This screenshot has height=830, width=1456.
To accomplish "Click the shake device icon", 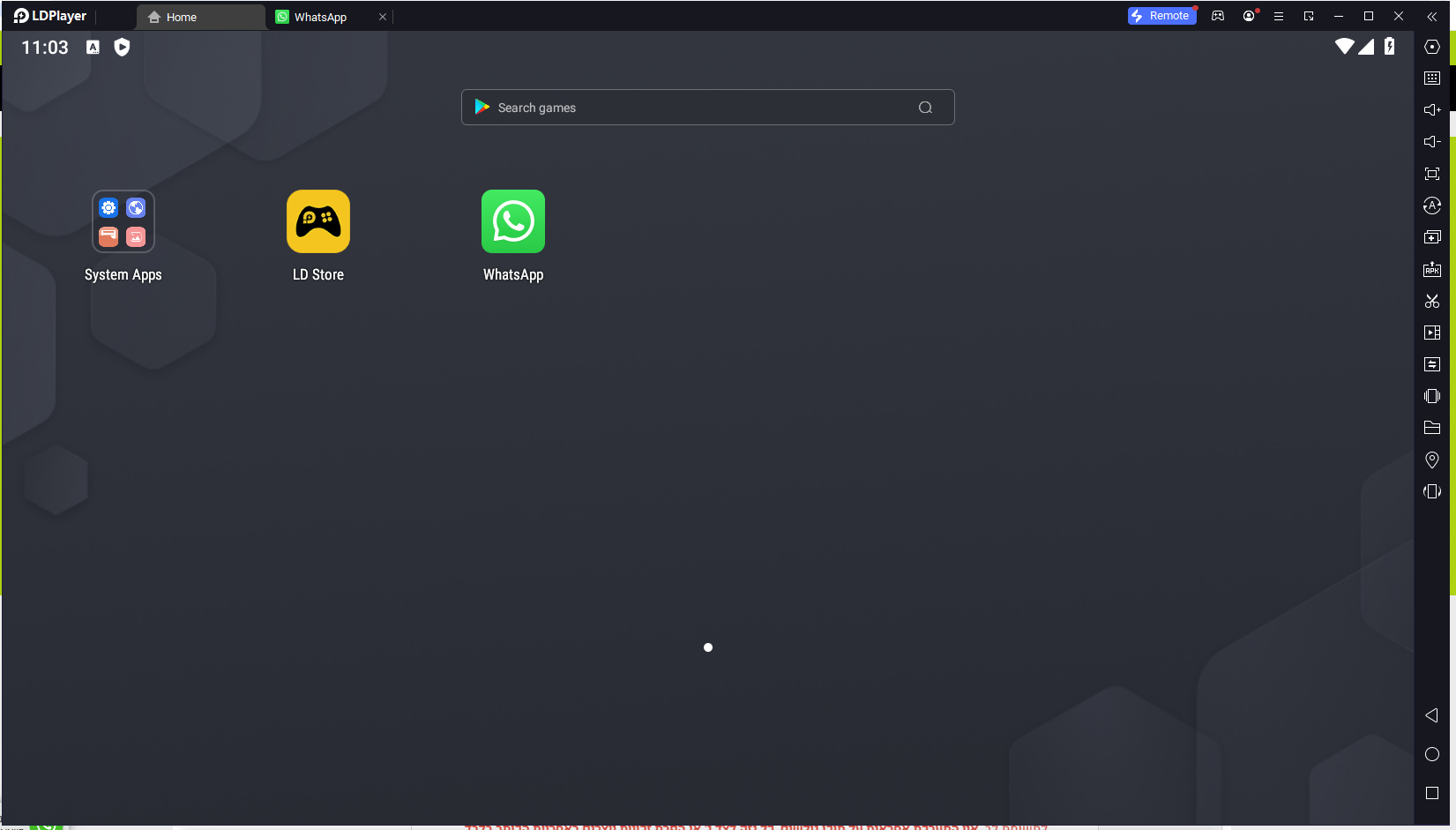I will coord(1432,396).
